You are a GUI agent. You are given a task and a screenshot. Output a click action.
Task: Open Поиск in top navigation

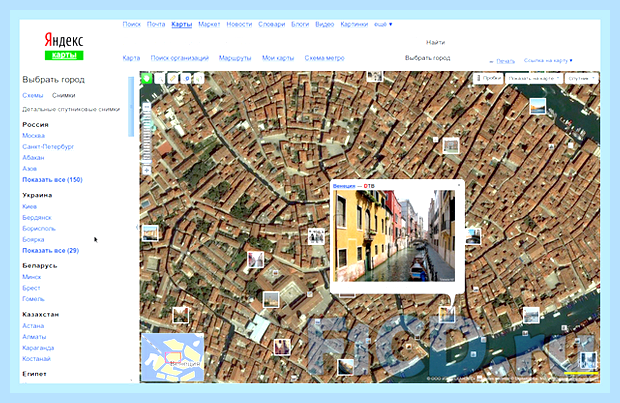(132, 24)
